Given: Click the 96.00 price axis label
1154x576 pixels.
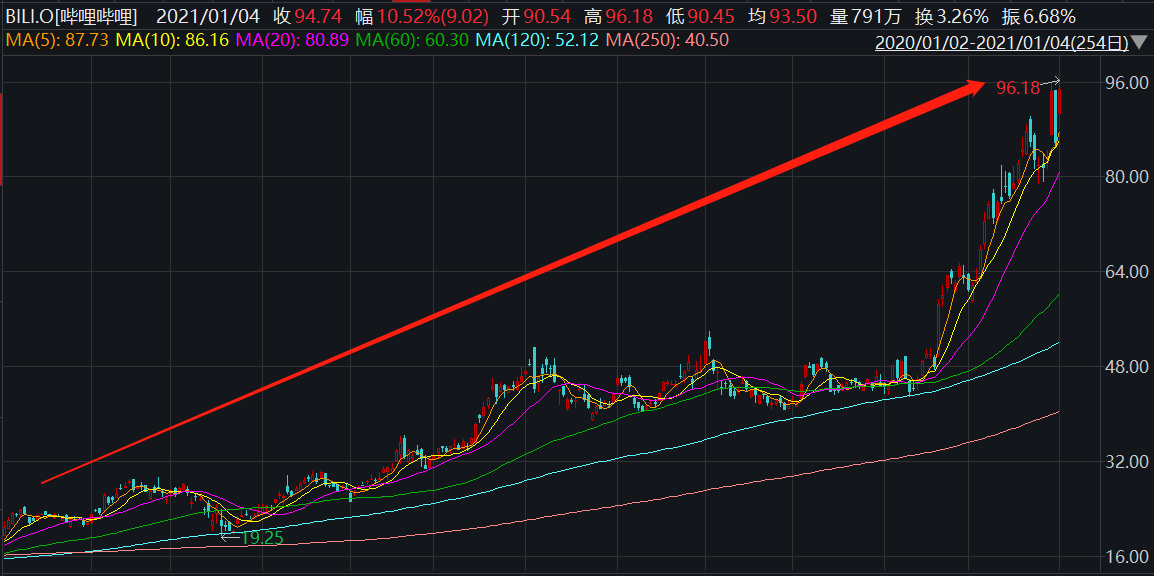Looking at the screenshot, I should pos(1123,82).
